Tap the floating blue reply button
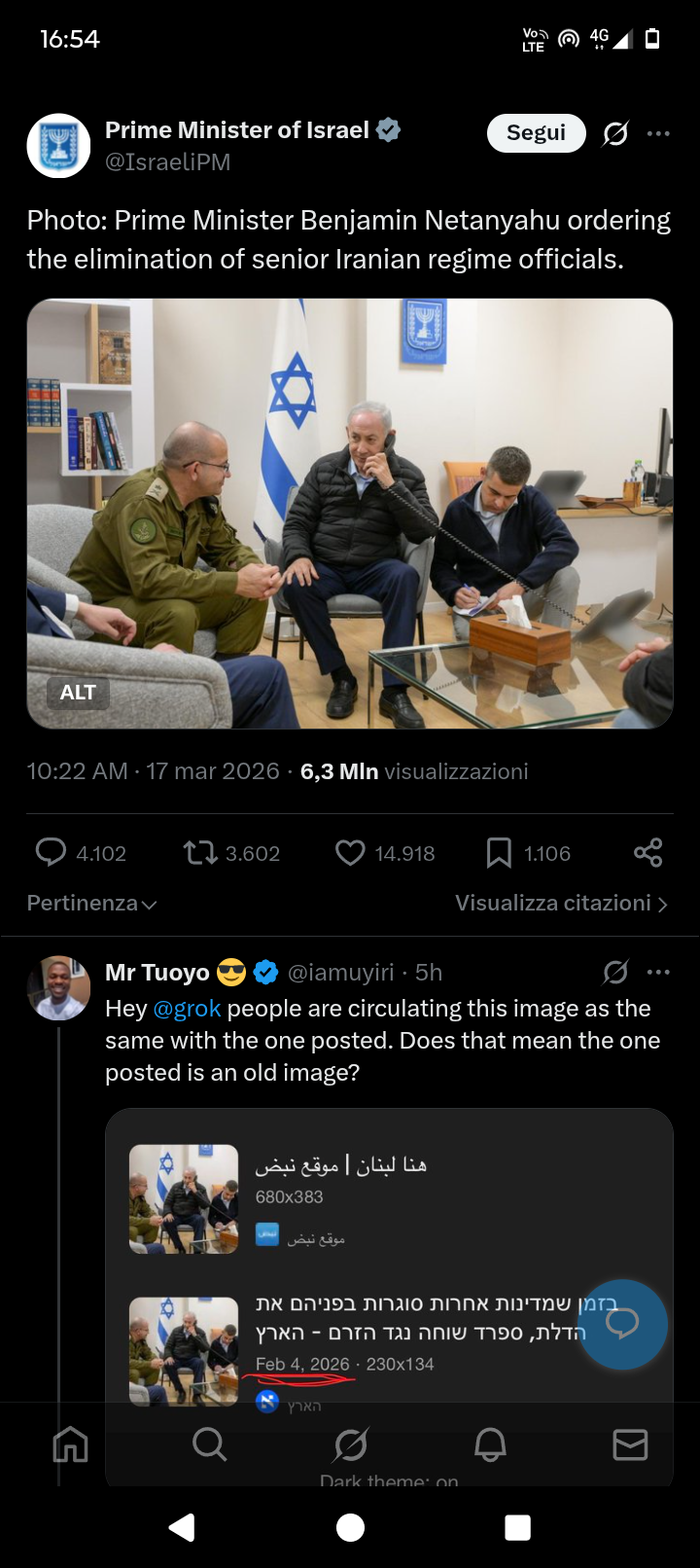This screenshot has height=1568, width=700. [x=622, y=1324]
